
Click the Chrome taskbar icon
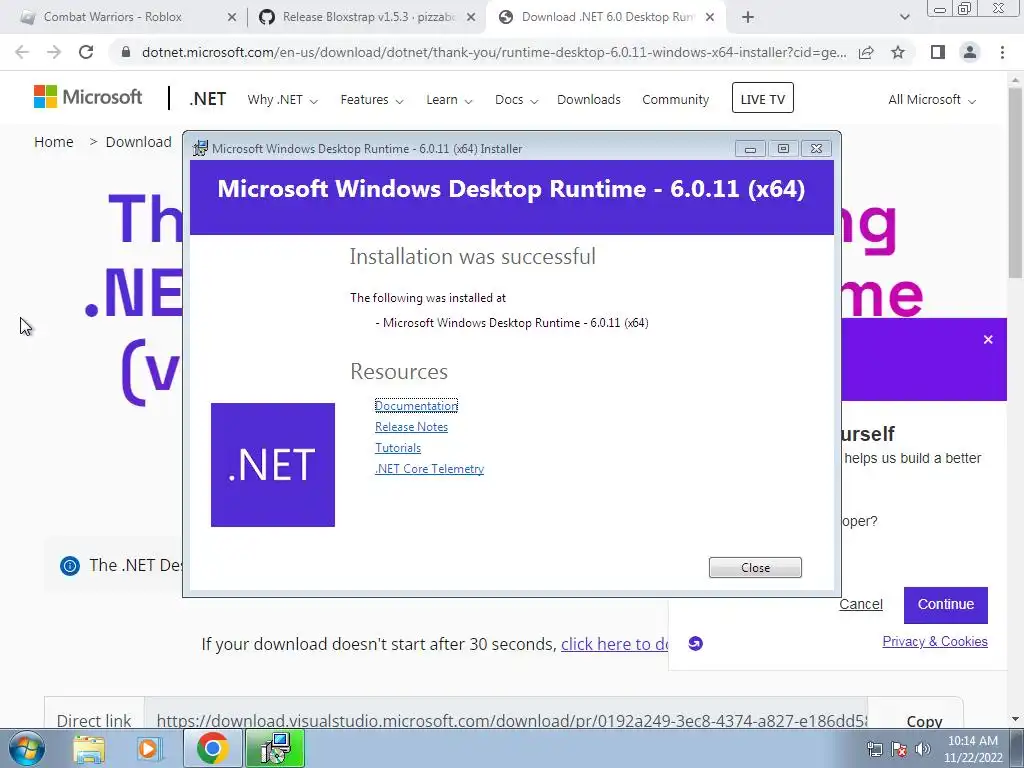(x=212, y=748)
